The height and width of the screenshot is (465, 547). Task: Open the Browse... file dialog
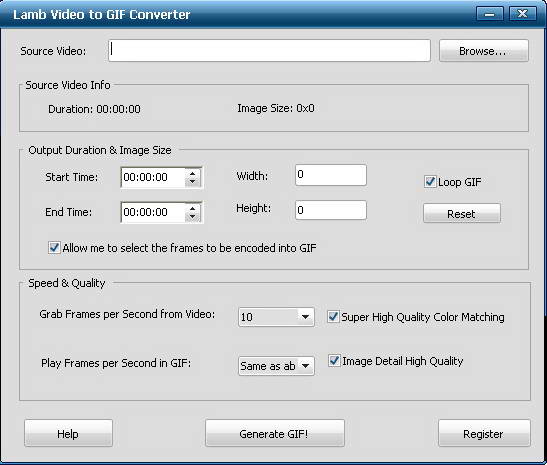click(x=484, y=51)
